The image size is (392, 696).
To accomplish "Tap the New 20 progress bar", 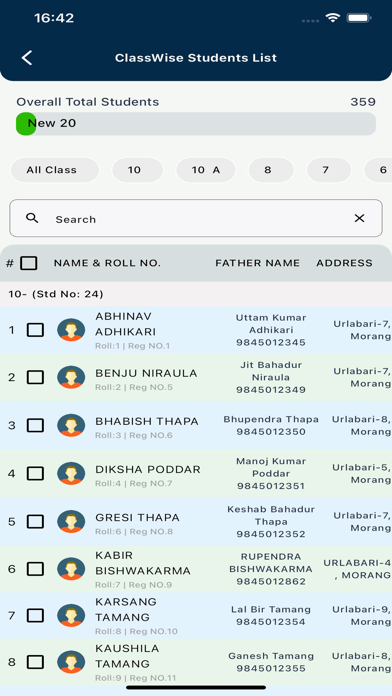I will click(x=196, y=123).
